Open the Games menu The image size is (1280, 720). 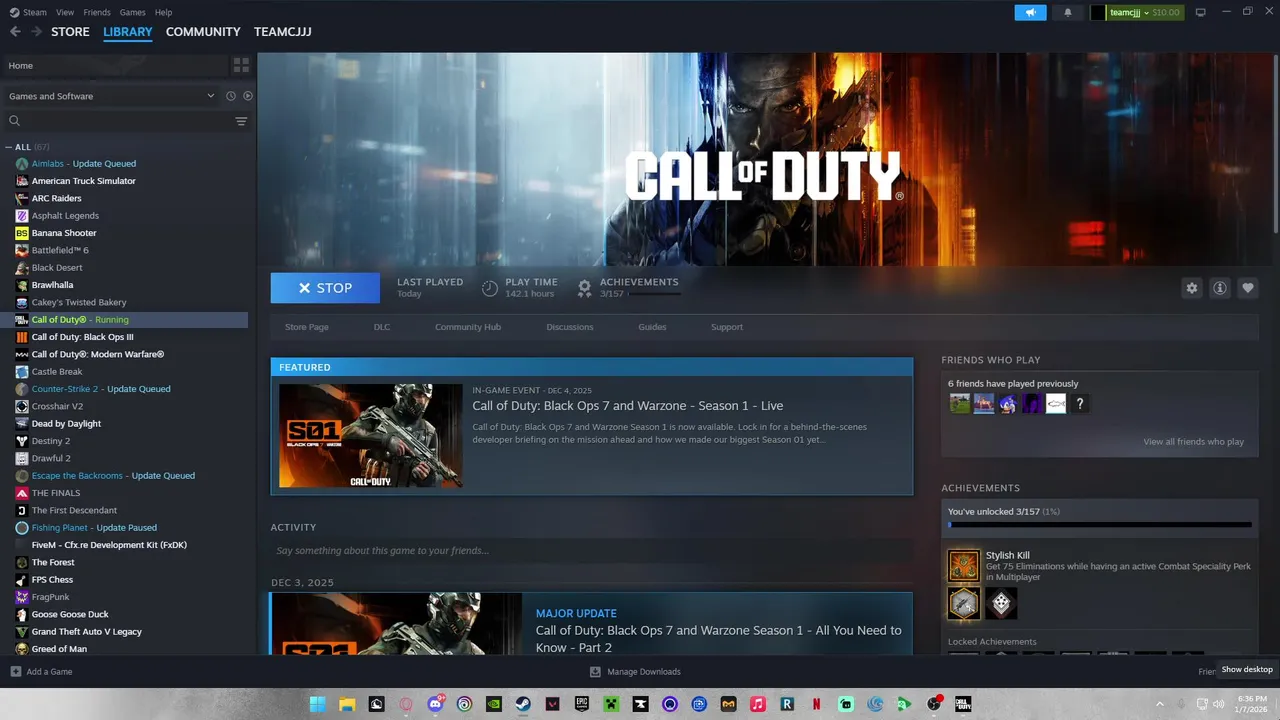[x=132, y=12]
